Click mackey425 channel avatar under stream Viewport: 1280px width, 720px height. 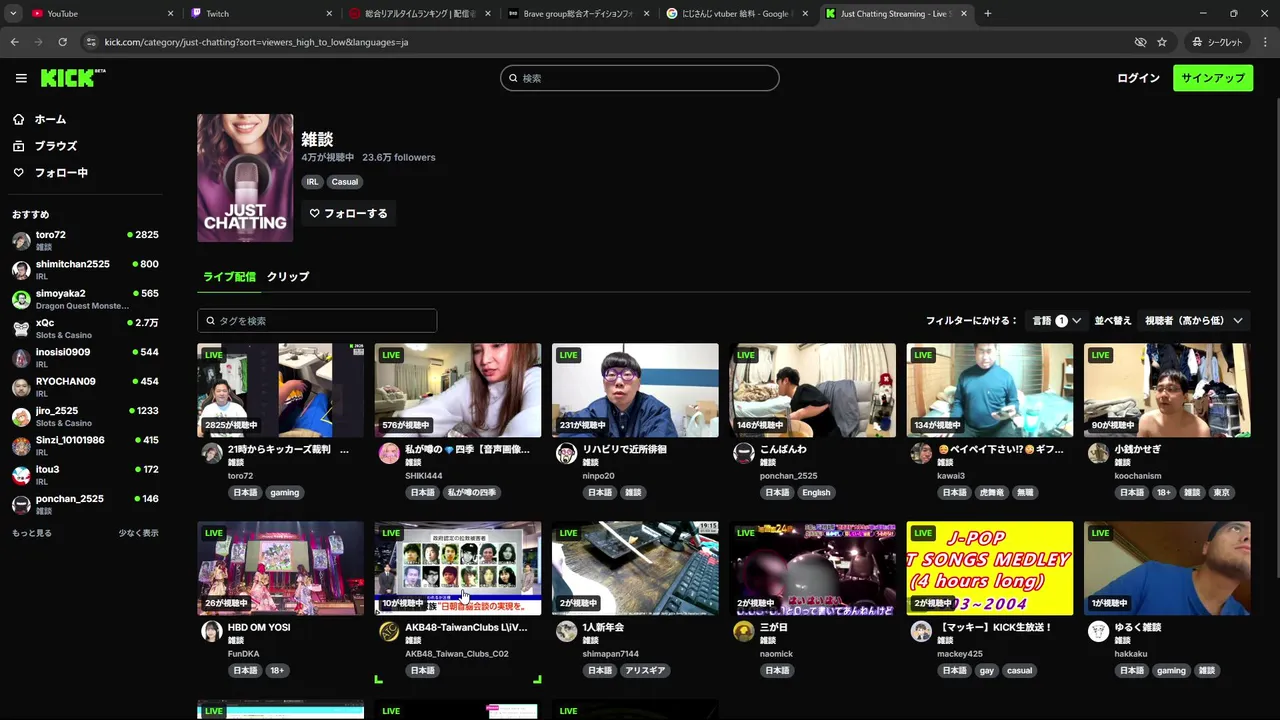[x=921, y=632]
